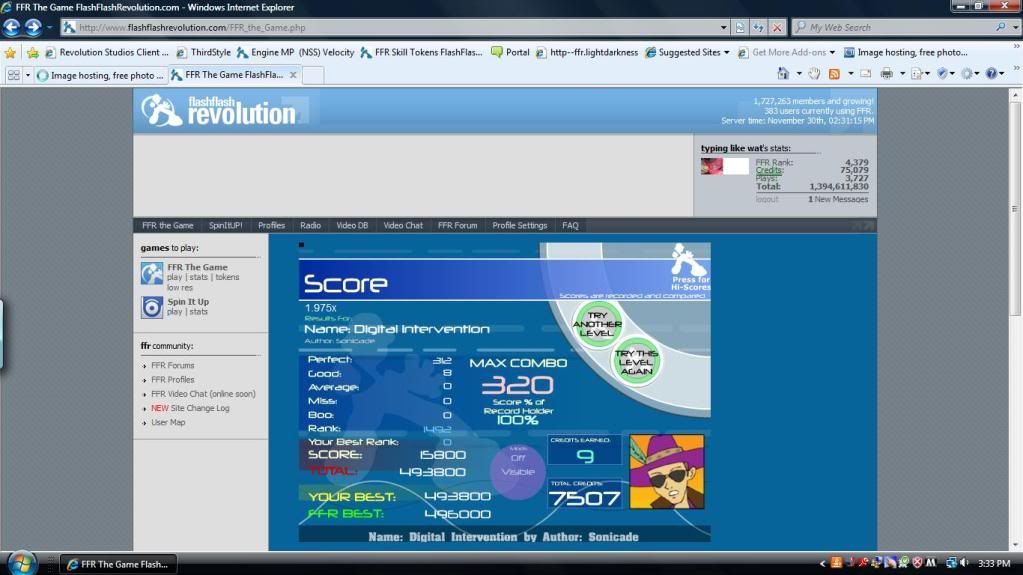Open Profile Settings in site nav bar
This screenshot has height=575, width=1023.
(519, 225)
